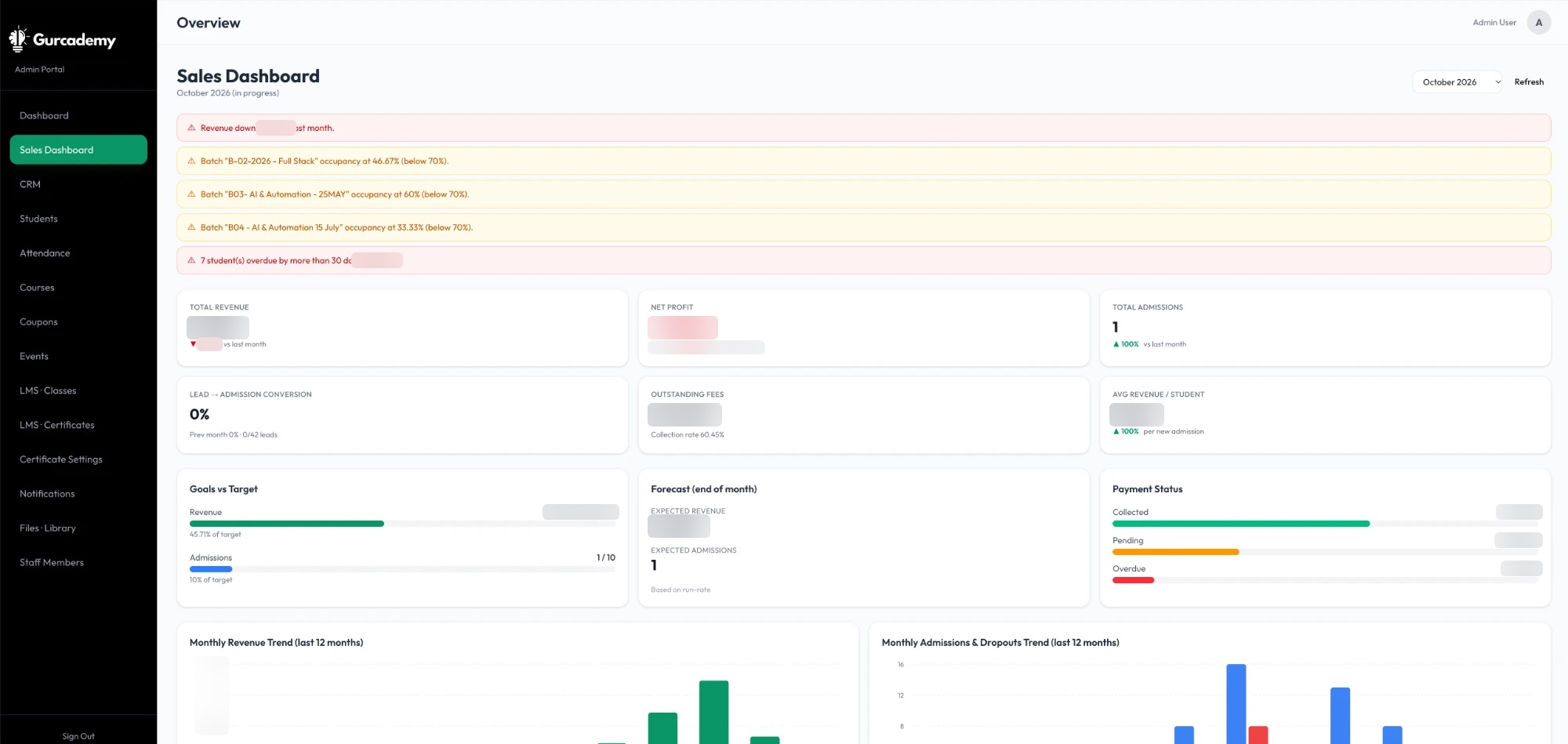Click warning icon on overdue students alert
The width and height of the screenshot is (1568, 744).
[191, 260]
